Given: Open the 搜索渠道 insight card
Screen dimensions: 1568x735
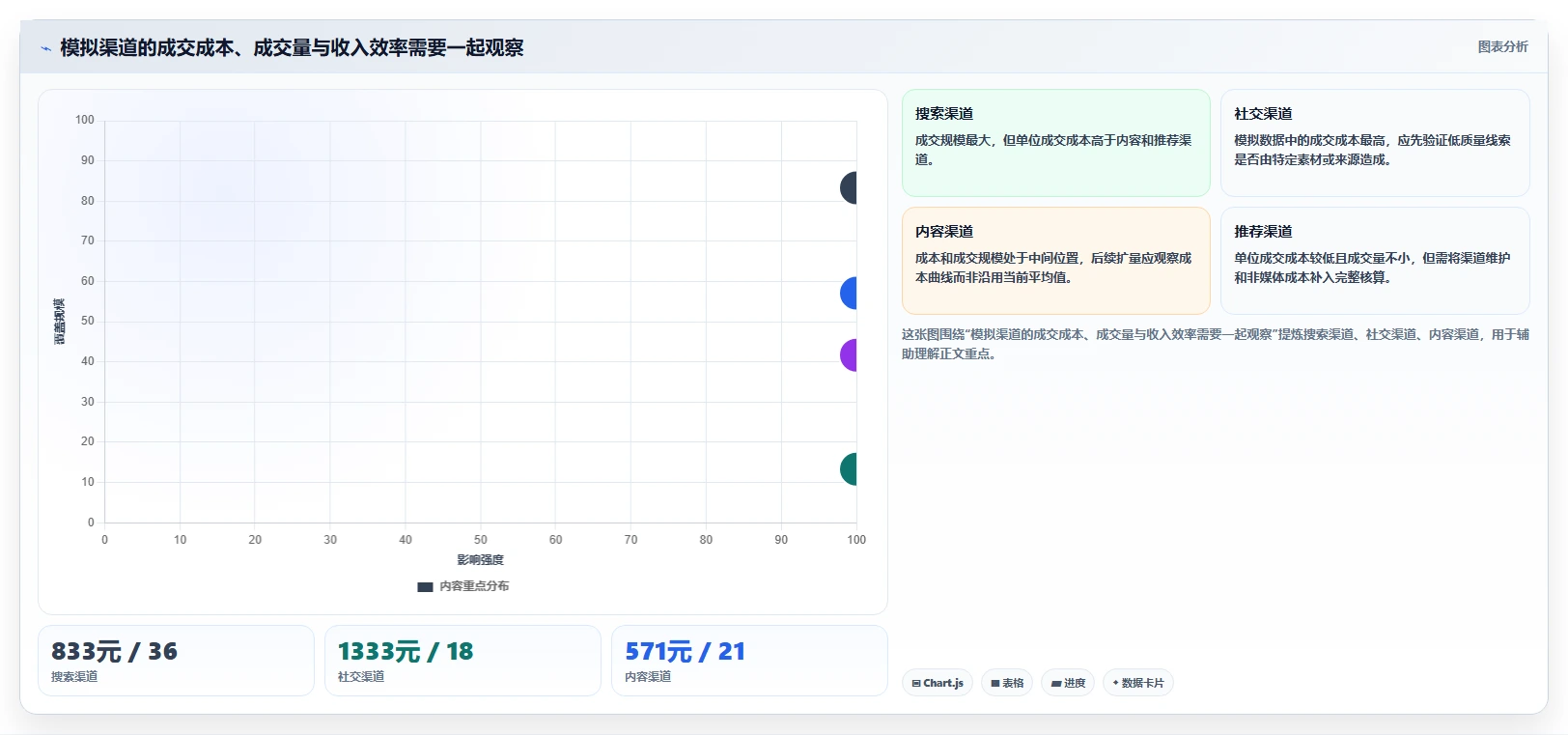Looking at the screenshot, I should (1055, 143).
